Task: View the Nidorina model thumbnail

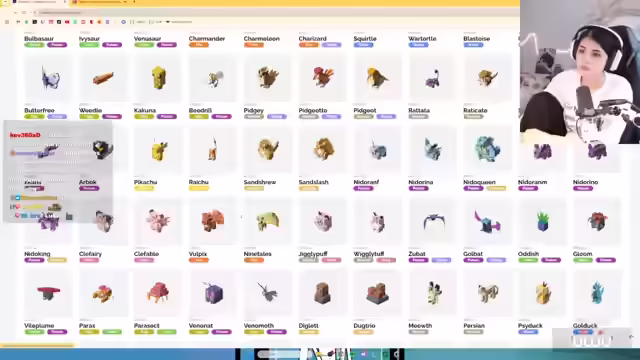Action: [432, 149]
